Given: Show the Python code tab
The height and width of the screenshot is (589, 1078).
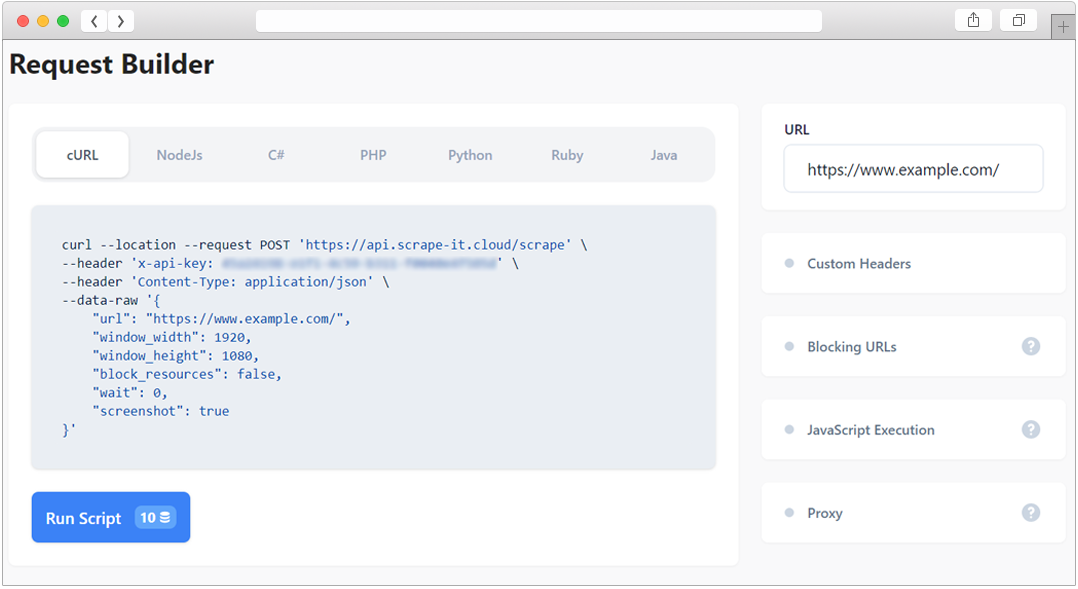Looking at the screenshot, I should [470, 155].
